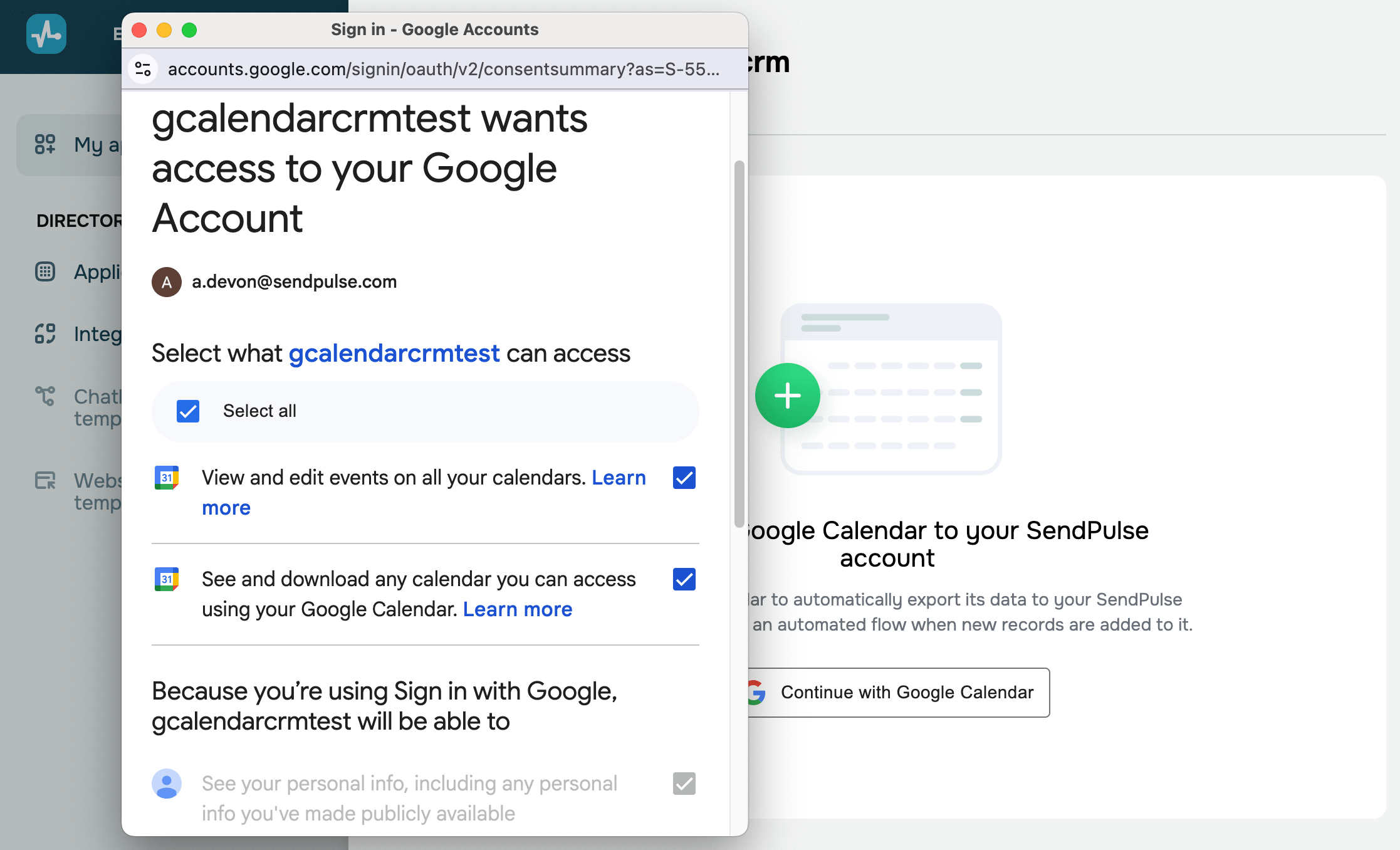Click the green plus circle icon
This screenshot has width=1400, height=850.
(x=788, y=396)
